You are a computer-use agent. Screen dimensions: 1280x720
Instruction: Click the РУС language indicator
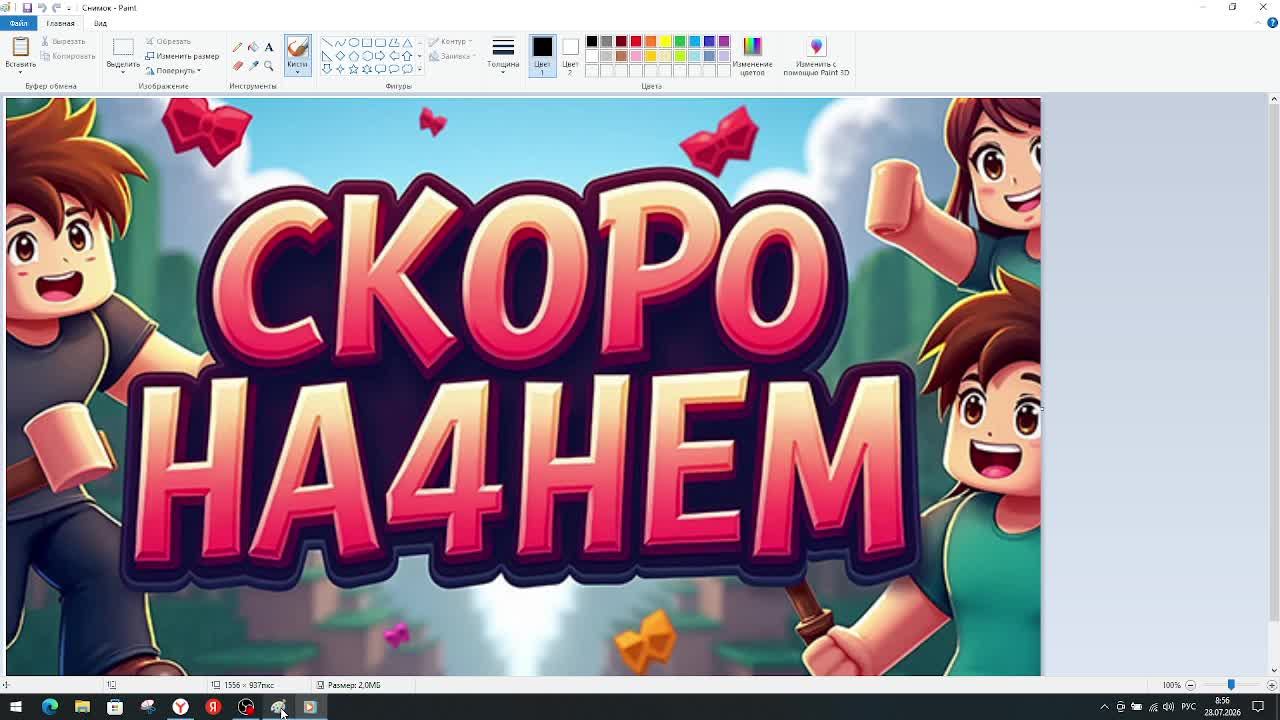point(1188,707)
